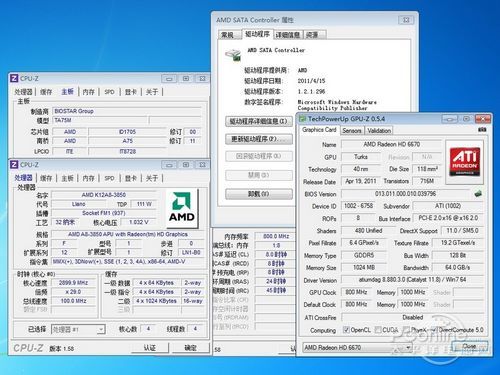Screen dimensions: 500x375
Task: Click the CPU-Z icon in the motherboard window title bar
Action: pos(14,78)
